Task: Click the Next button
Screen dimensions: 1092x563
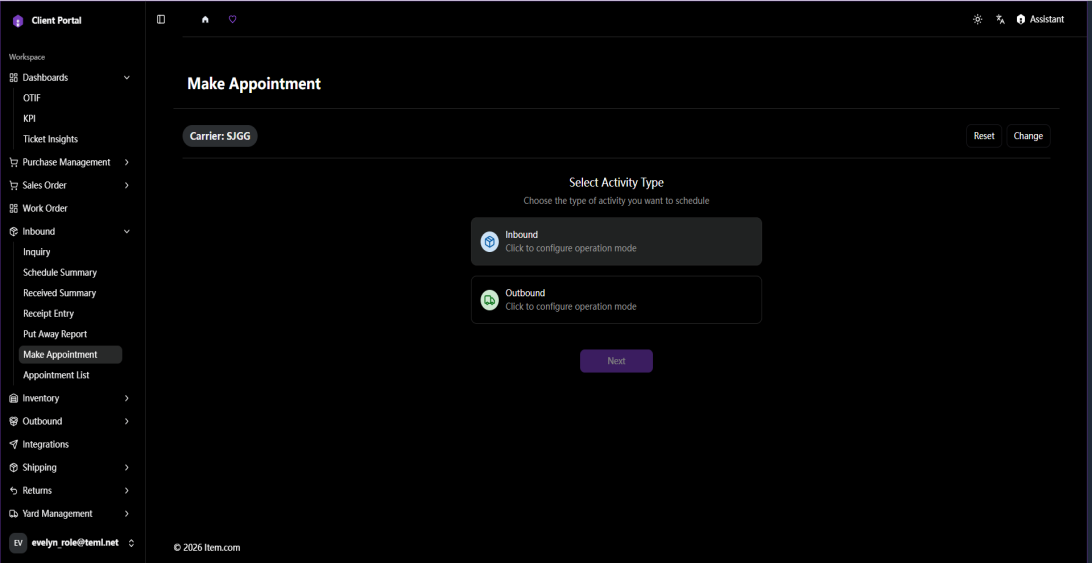Action: 616,361
